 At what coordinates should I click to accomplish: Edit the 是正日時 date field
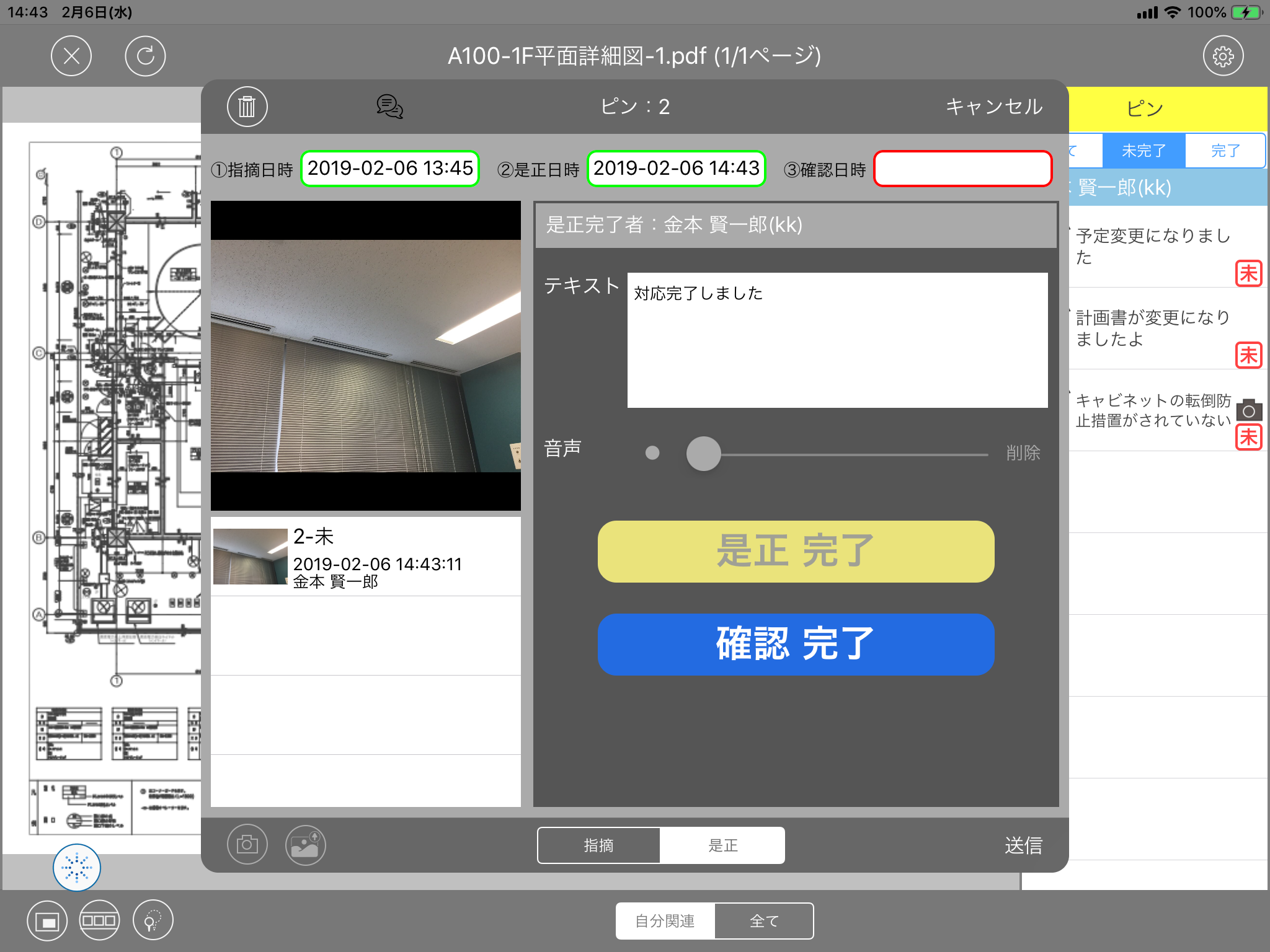point(676,169)
